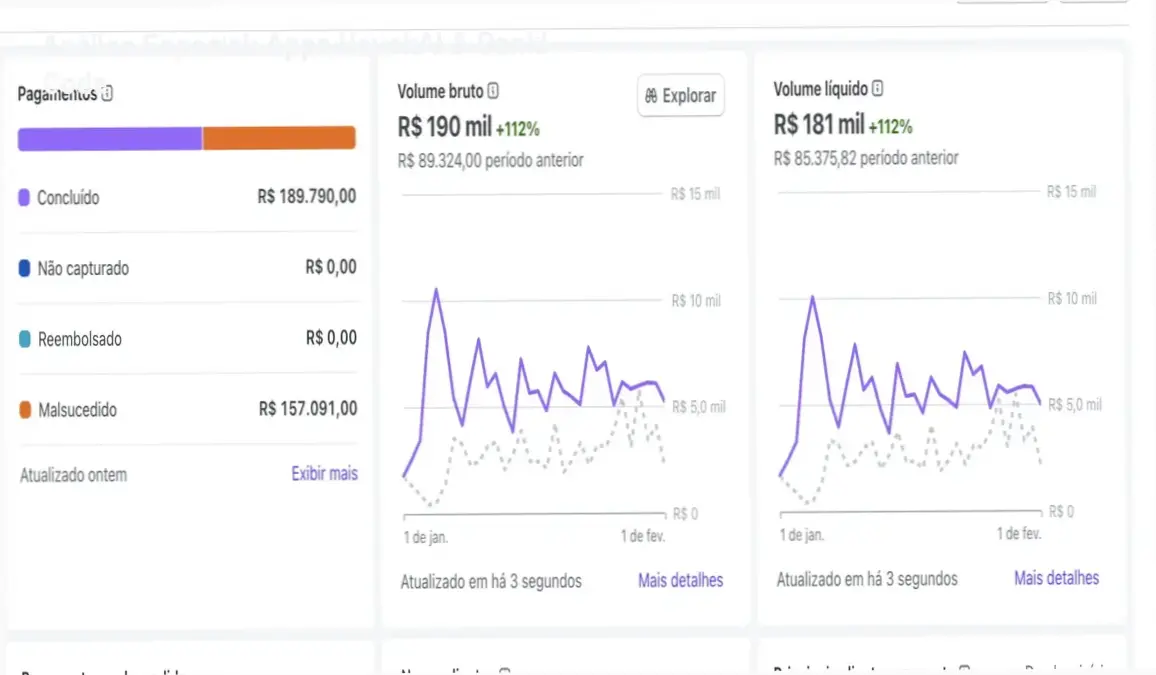
Task: Click the binoculars icon on Explorar
Action: [651, 96]
